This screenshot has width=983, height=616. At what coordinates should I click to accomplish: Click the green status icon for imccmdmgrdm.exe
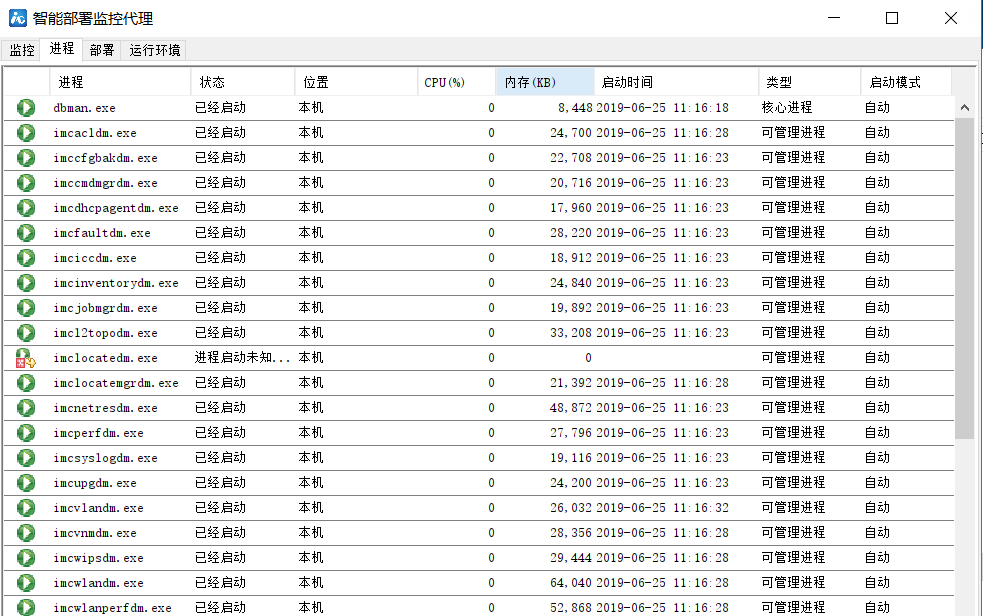click(x=26, y=183)
